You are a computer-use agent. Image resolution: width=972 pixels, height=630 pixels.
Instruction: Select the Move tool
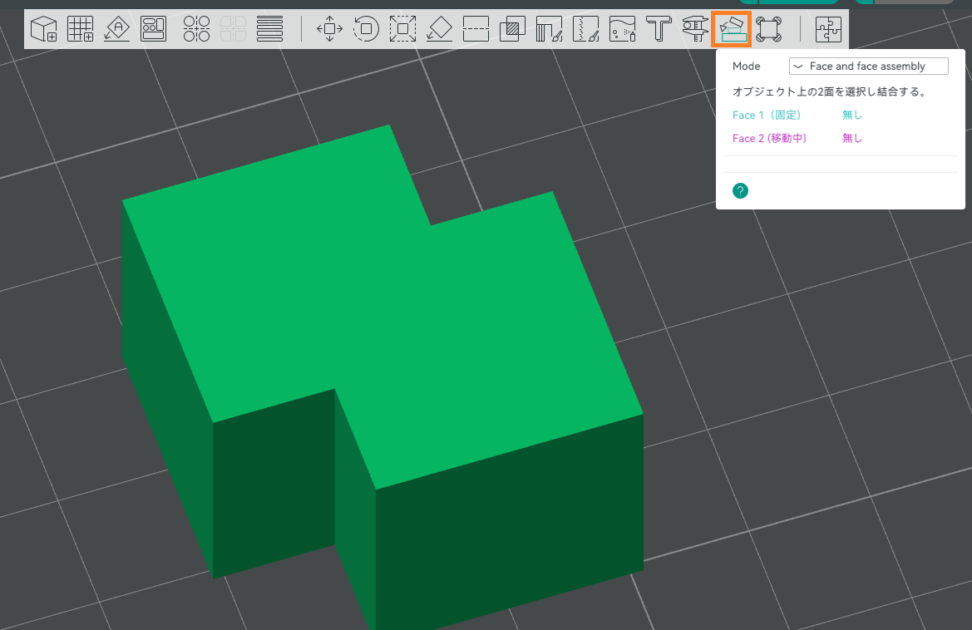[x=329, y=29]
